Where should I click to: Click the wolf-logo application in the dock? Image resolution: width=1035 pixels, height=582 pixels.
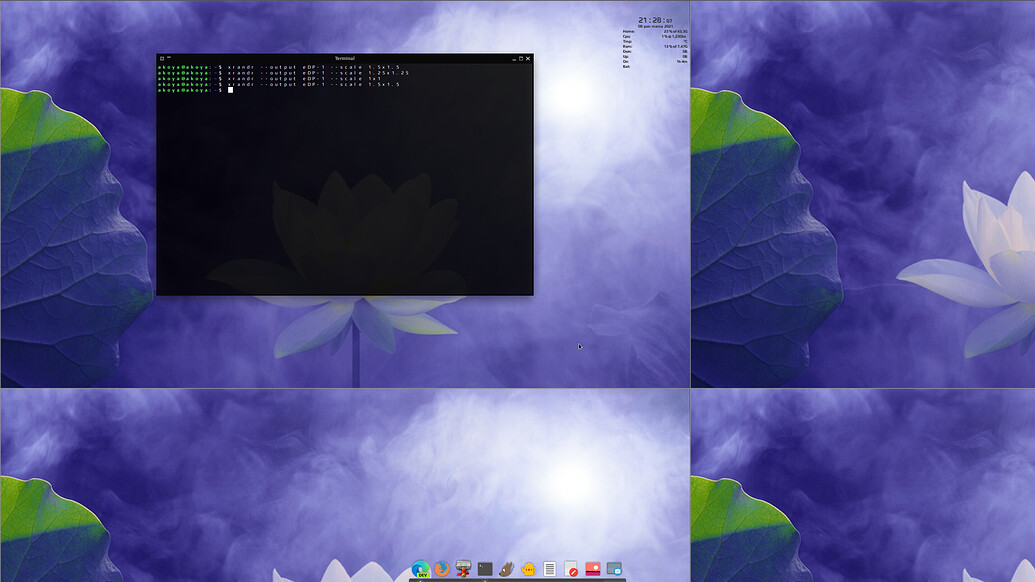(x=507, y=570)
